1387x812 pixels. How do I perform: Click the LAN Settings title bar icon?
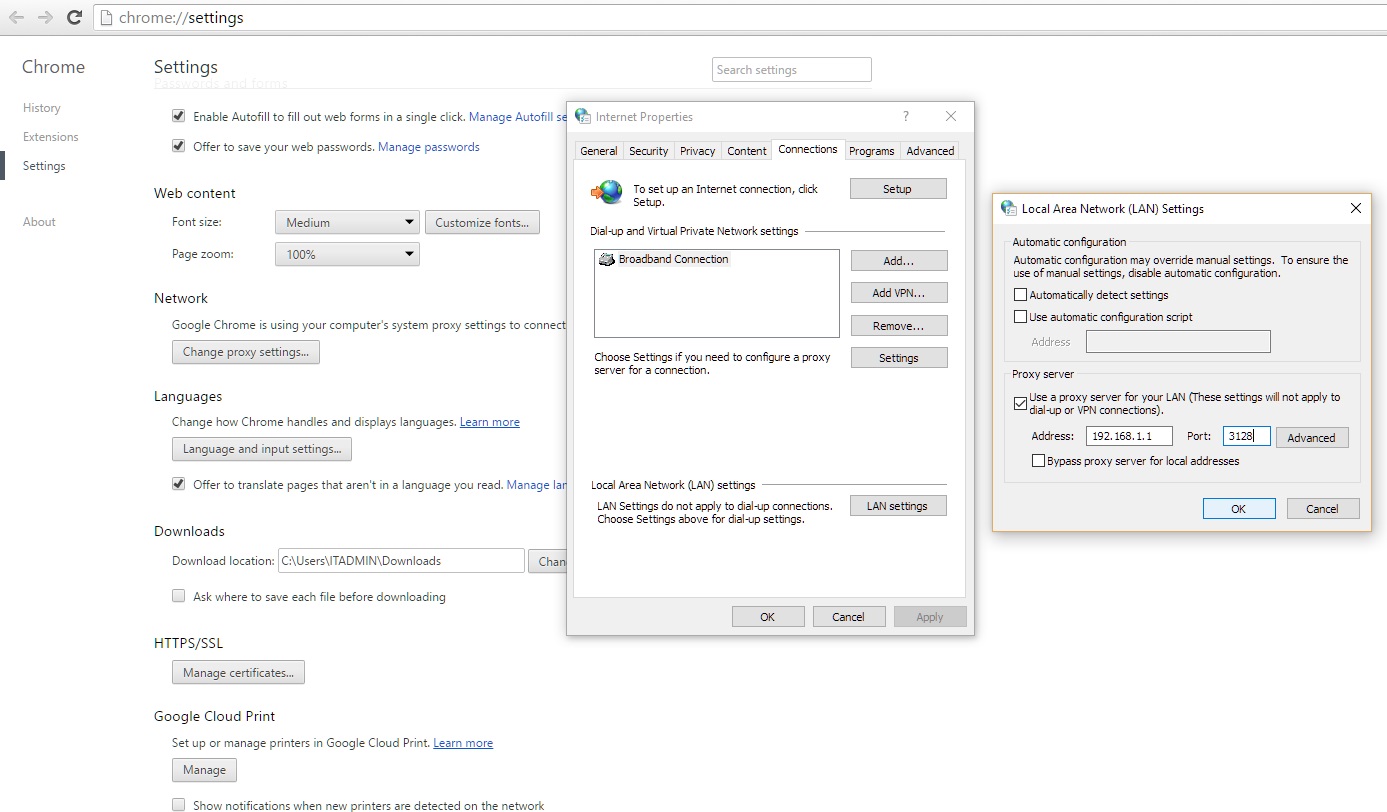(1010, 208)
